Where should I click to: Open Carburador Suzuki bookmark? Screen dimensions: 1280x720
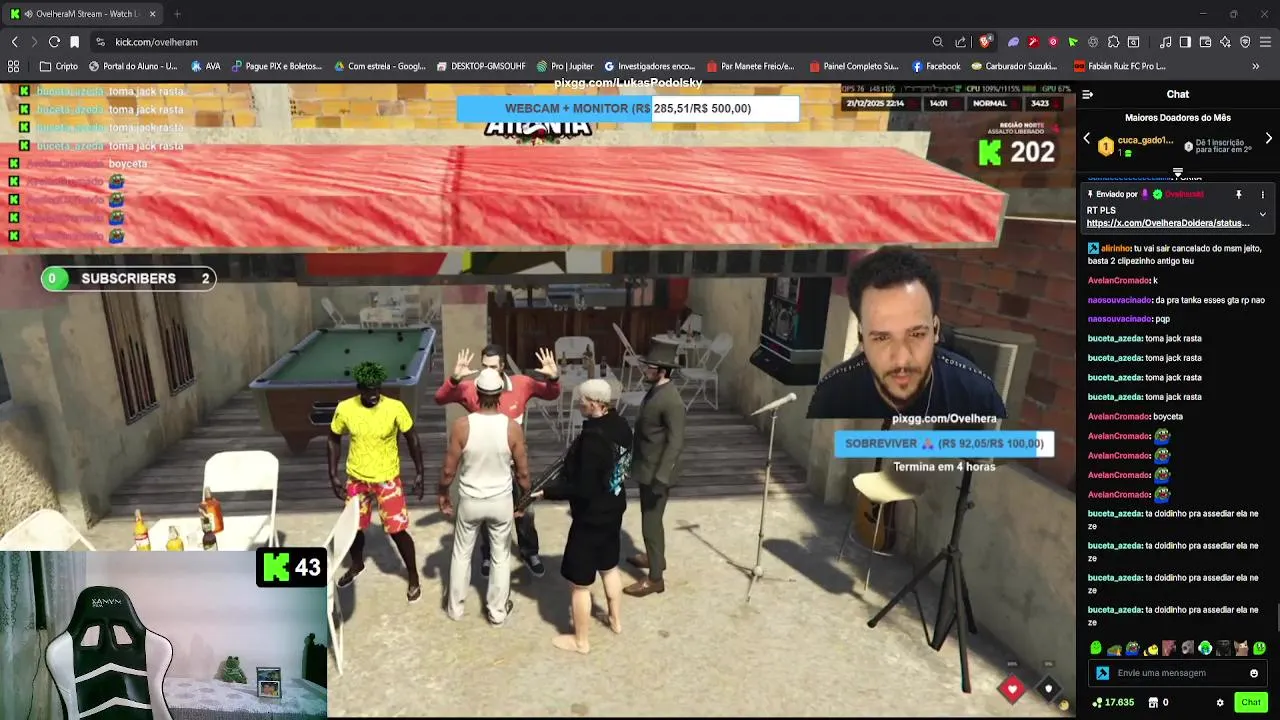click(1015, 66)
